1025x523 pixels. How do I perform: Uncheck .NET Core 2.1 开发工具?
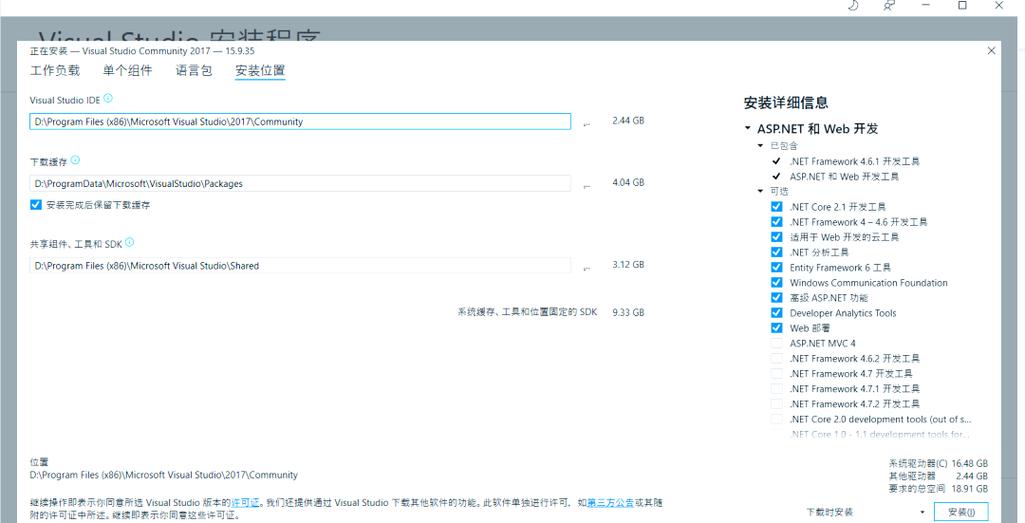(x=777, y=207)
